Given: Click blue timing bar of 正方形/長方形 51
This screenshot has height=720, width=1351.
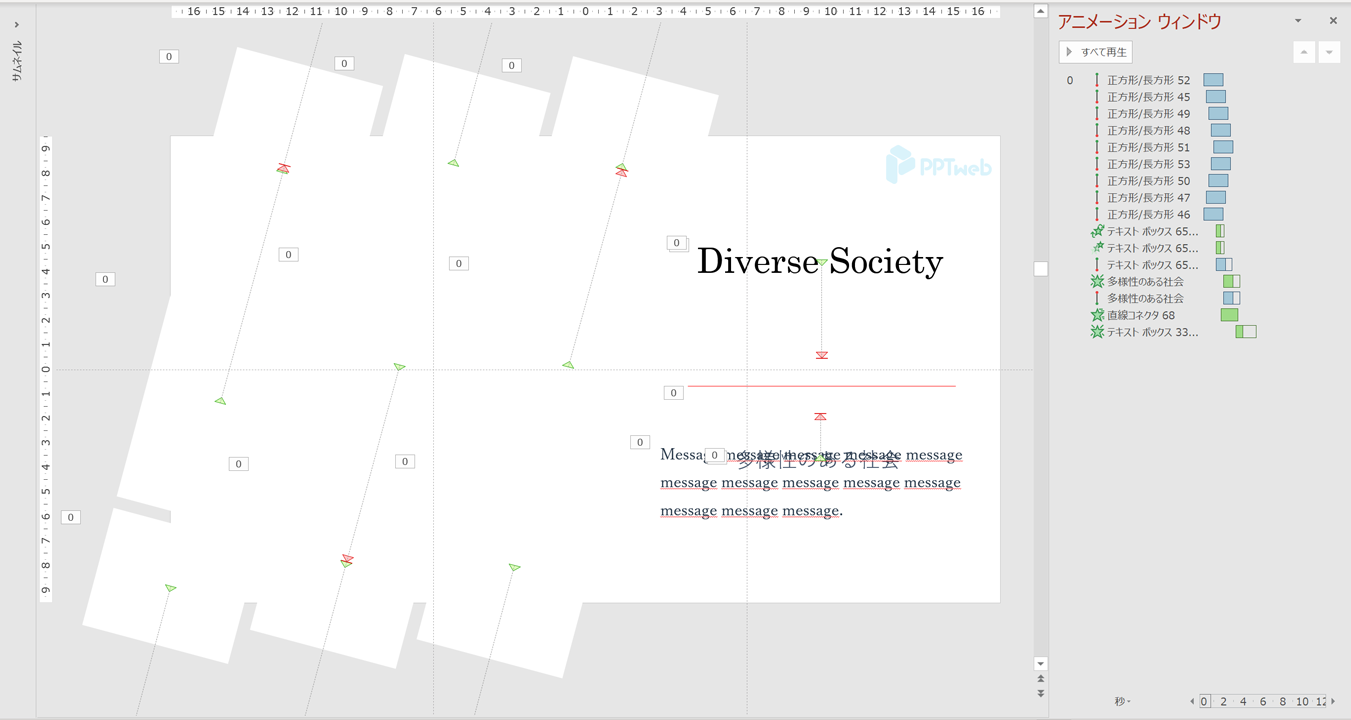Looking at the screenshot, I should (x=1223, y=147).
